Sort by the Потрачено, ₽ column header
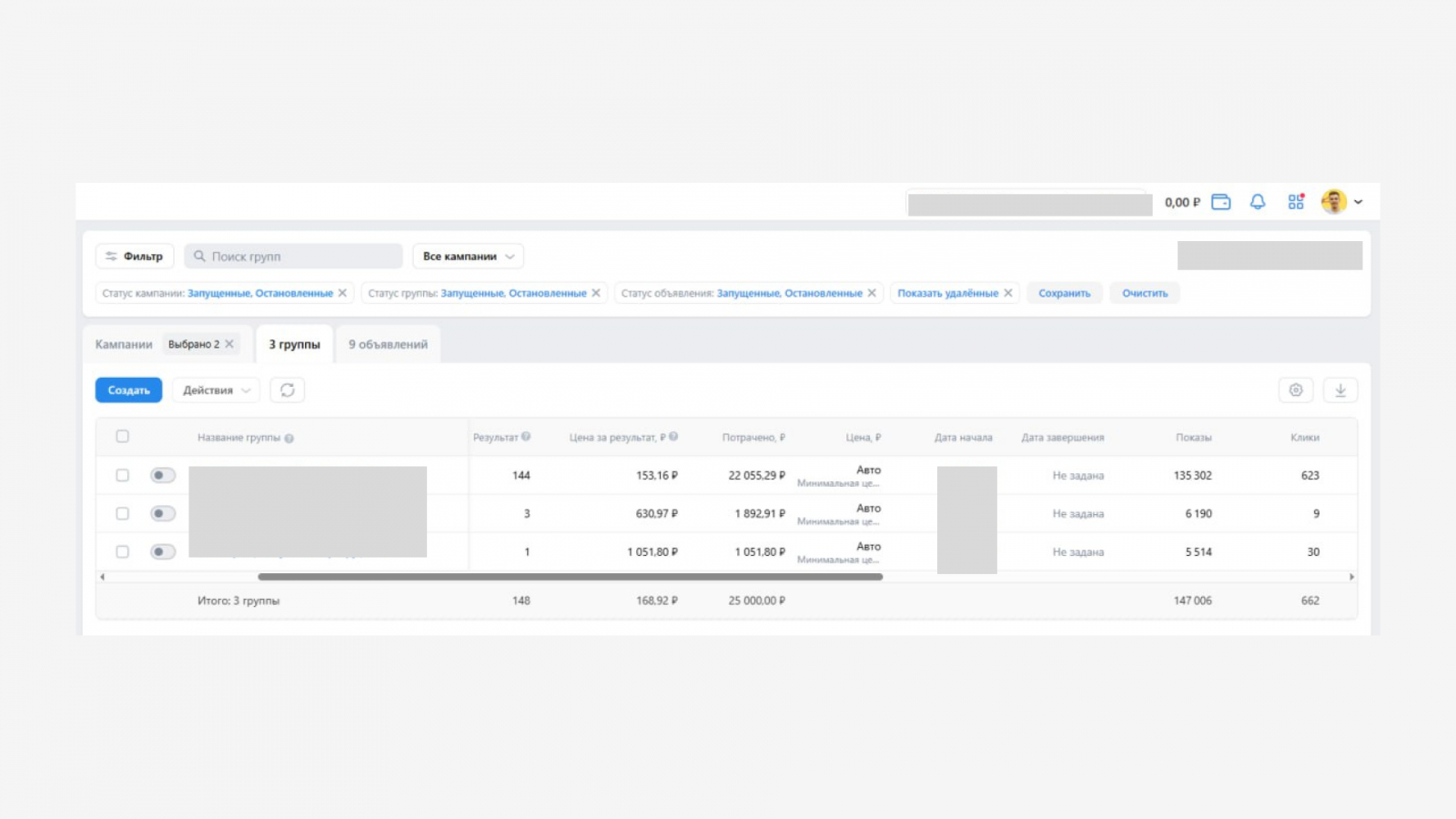This screenshot has height=819, width=1456. [x=753, y=438]
